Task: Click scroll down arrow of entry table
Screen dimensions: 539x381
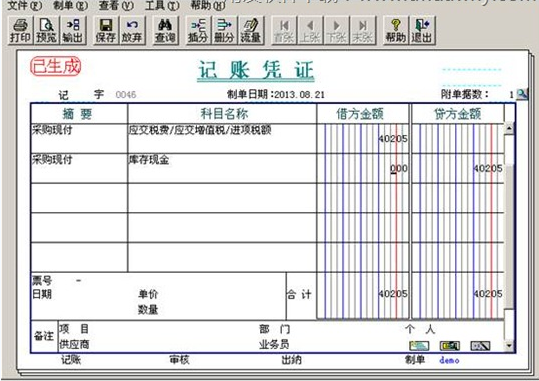Action: pos(509,345)
